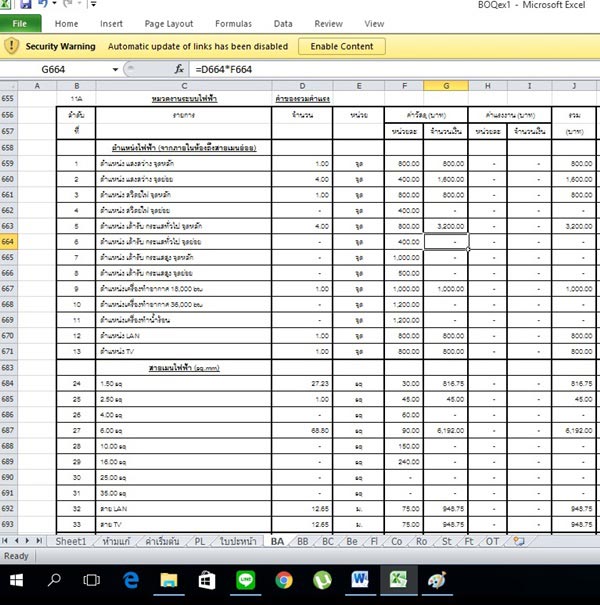The height and width of the screenshot is (605, 600).
Task: Open the Review ribbon tab
Action: click(x=328, y=24)
